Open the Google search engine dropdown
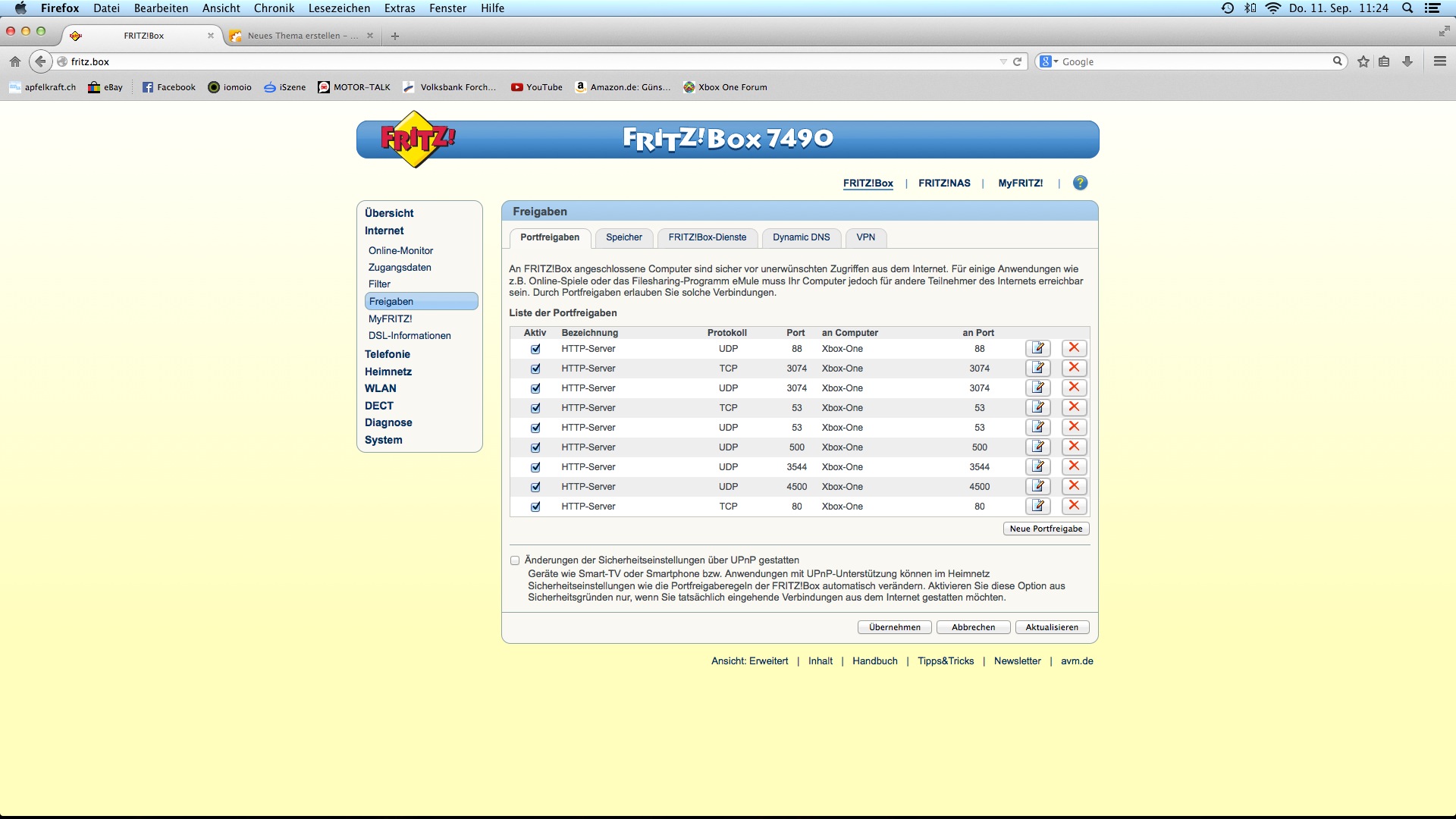 point(1050,61)
